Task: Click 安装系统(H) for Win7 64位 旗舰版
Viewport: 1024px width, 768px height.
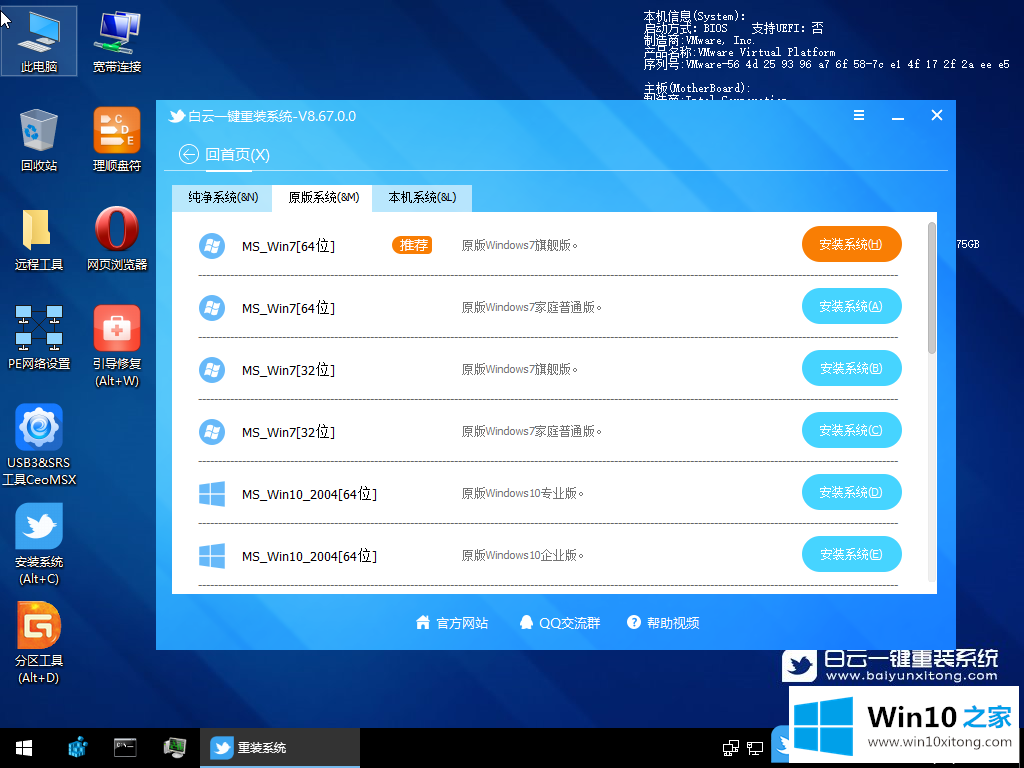Action: click(852, 244)
